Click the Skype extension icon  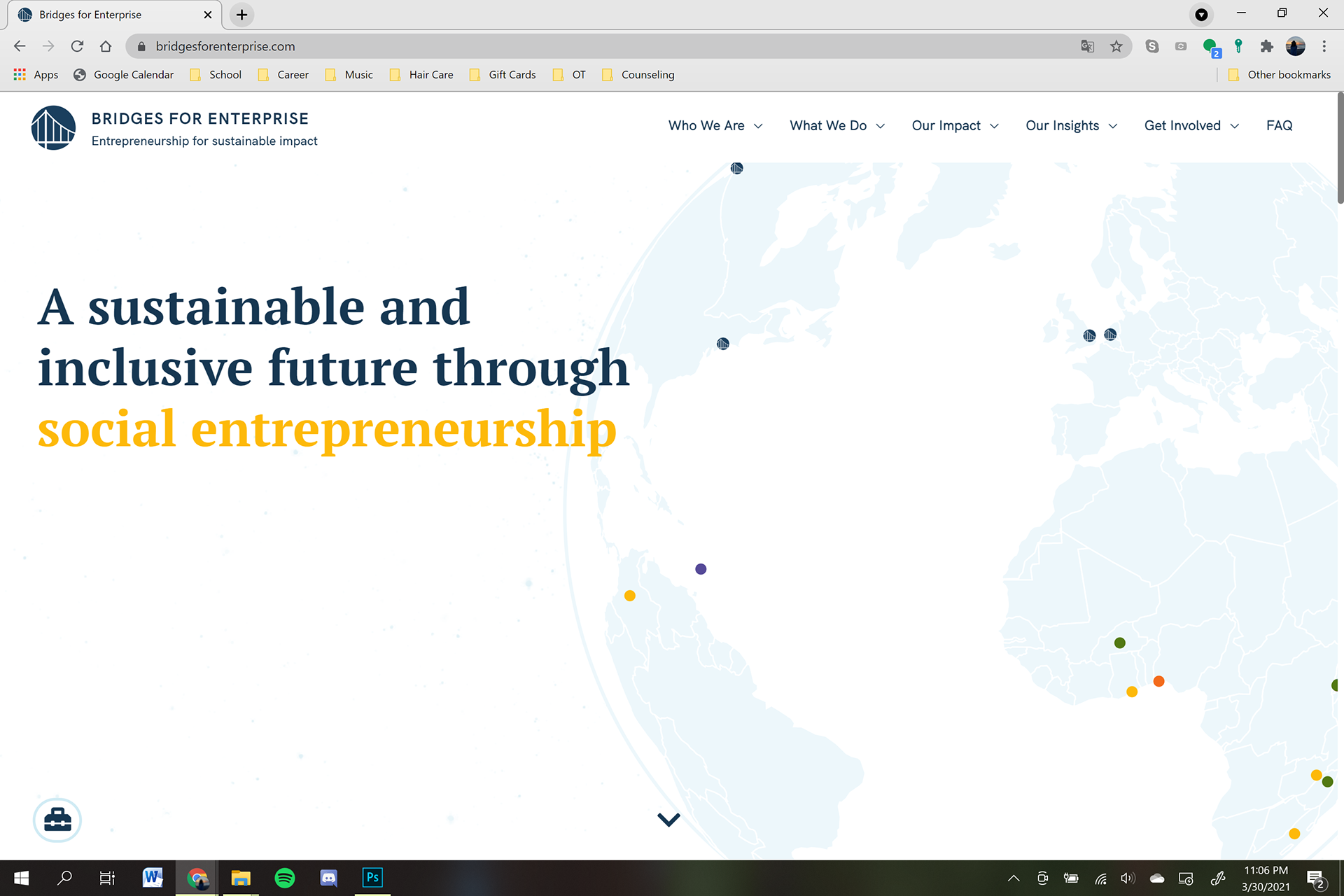point(1152,46)
